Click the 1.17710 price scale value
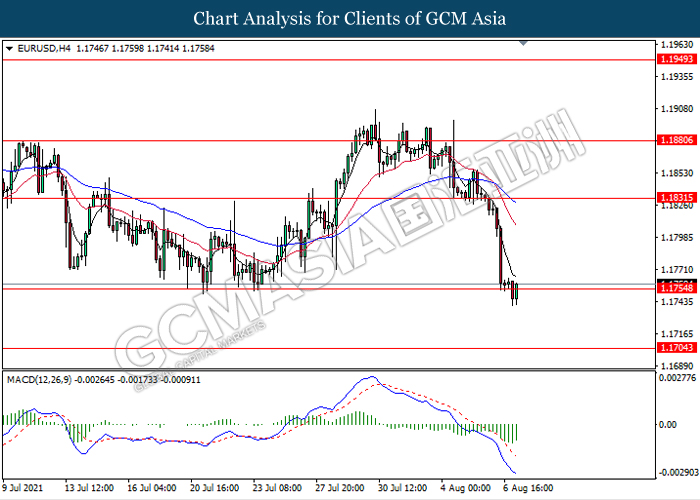The width and height of the screenshot is (700, 500). click(x=677, y=270)
